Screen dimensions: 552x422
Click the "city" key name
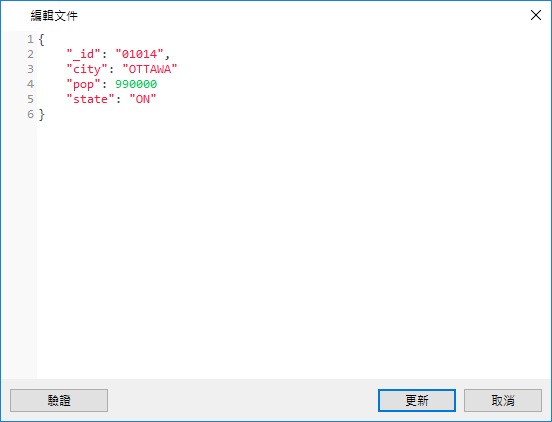click(87, 69)
